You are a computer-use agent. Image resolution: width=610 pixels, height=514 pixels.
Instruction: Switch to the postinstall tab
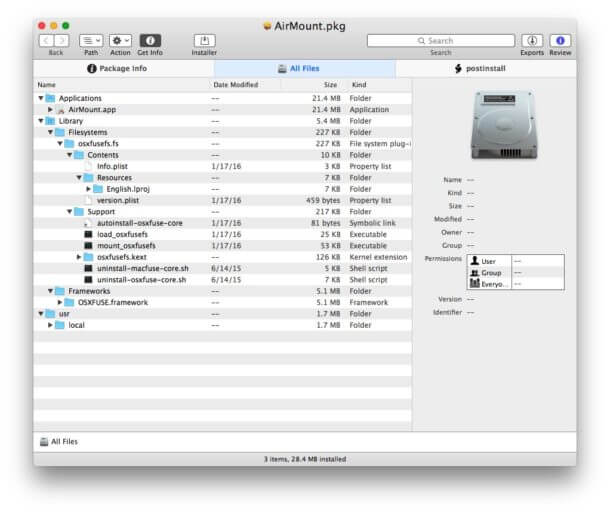(x=486, y=69)
